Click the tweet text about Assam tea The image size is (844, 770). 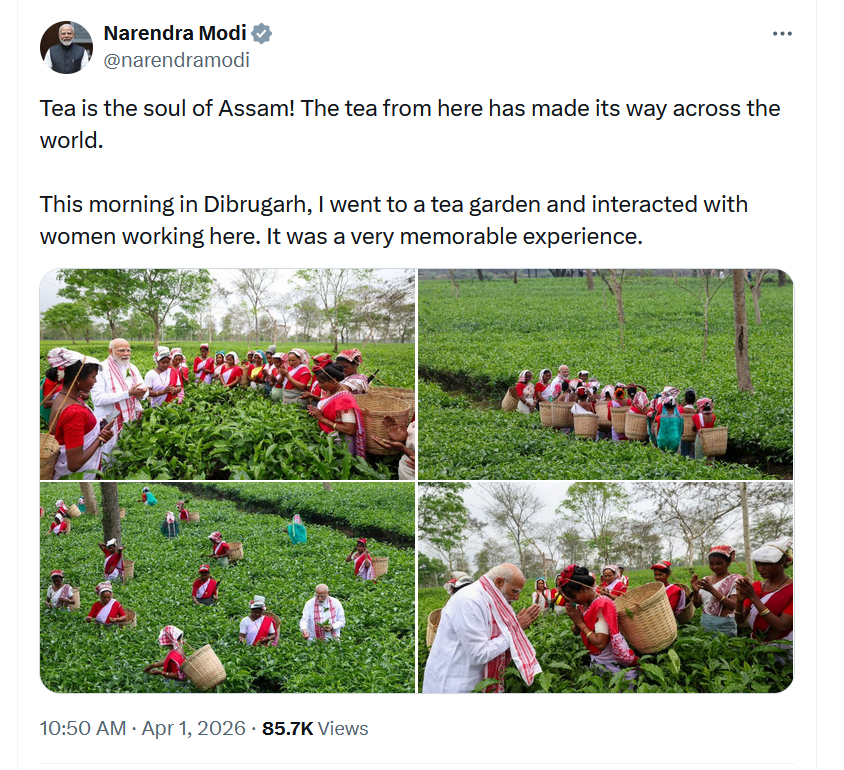pos(410,124)
